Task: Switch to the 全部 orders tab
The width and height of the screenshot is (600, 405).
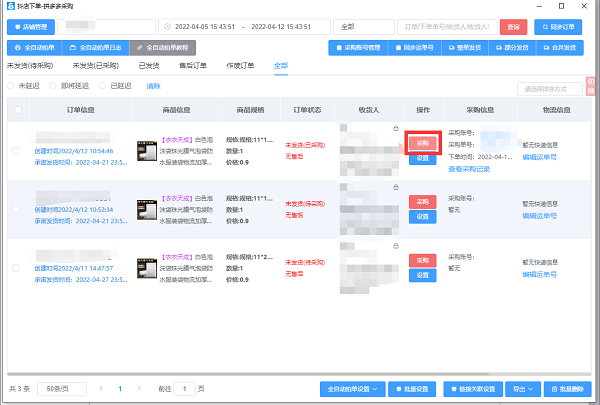Action: pyautogui.click(x=281, y=65)
